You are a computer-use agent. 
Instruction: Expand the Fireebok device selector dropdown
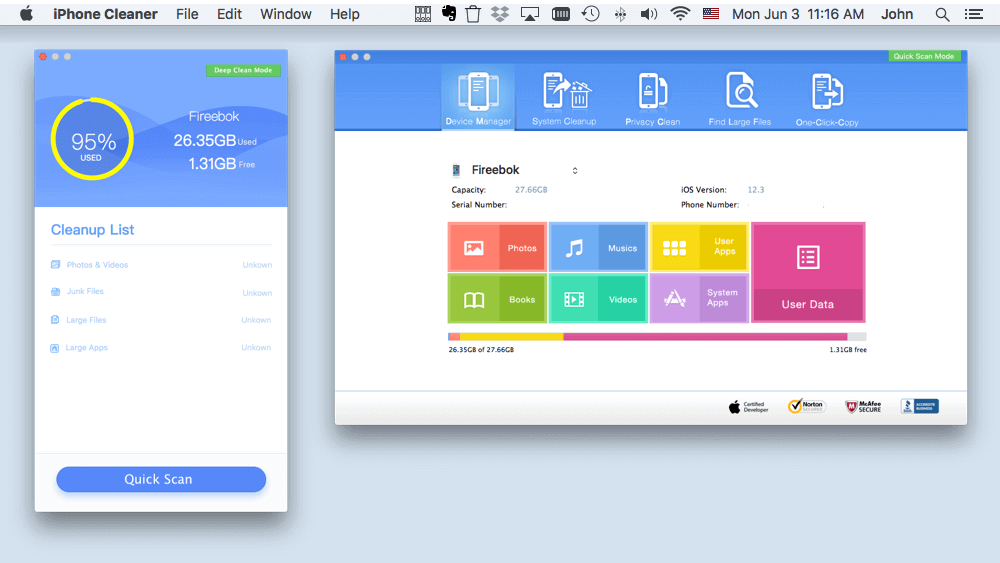(575, 171)
